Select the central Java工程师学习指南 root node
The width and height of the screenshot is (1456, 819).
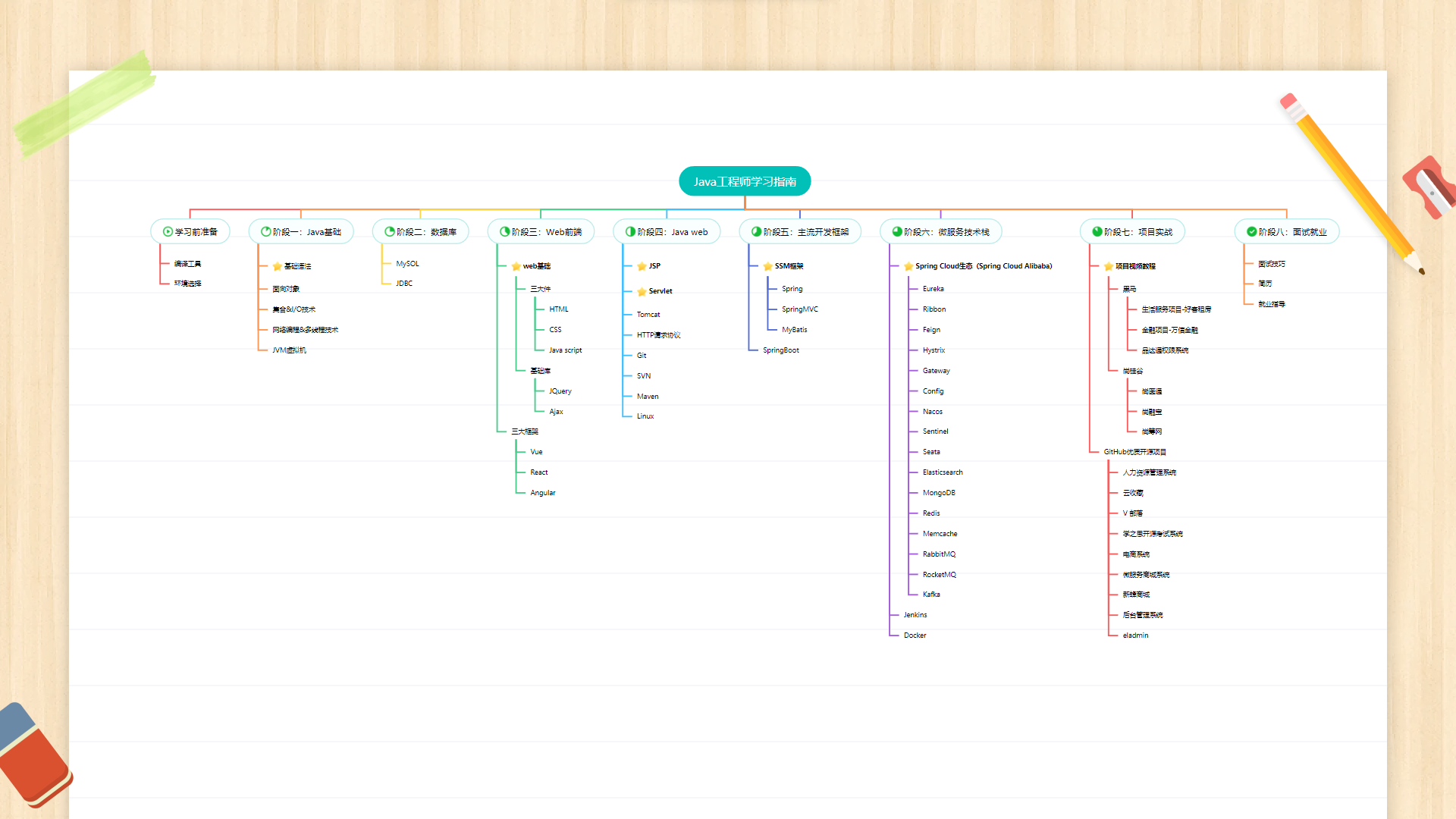point(744,181)
